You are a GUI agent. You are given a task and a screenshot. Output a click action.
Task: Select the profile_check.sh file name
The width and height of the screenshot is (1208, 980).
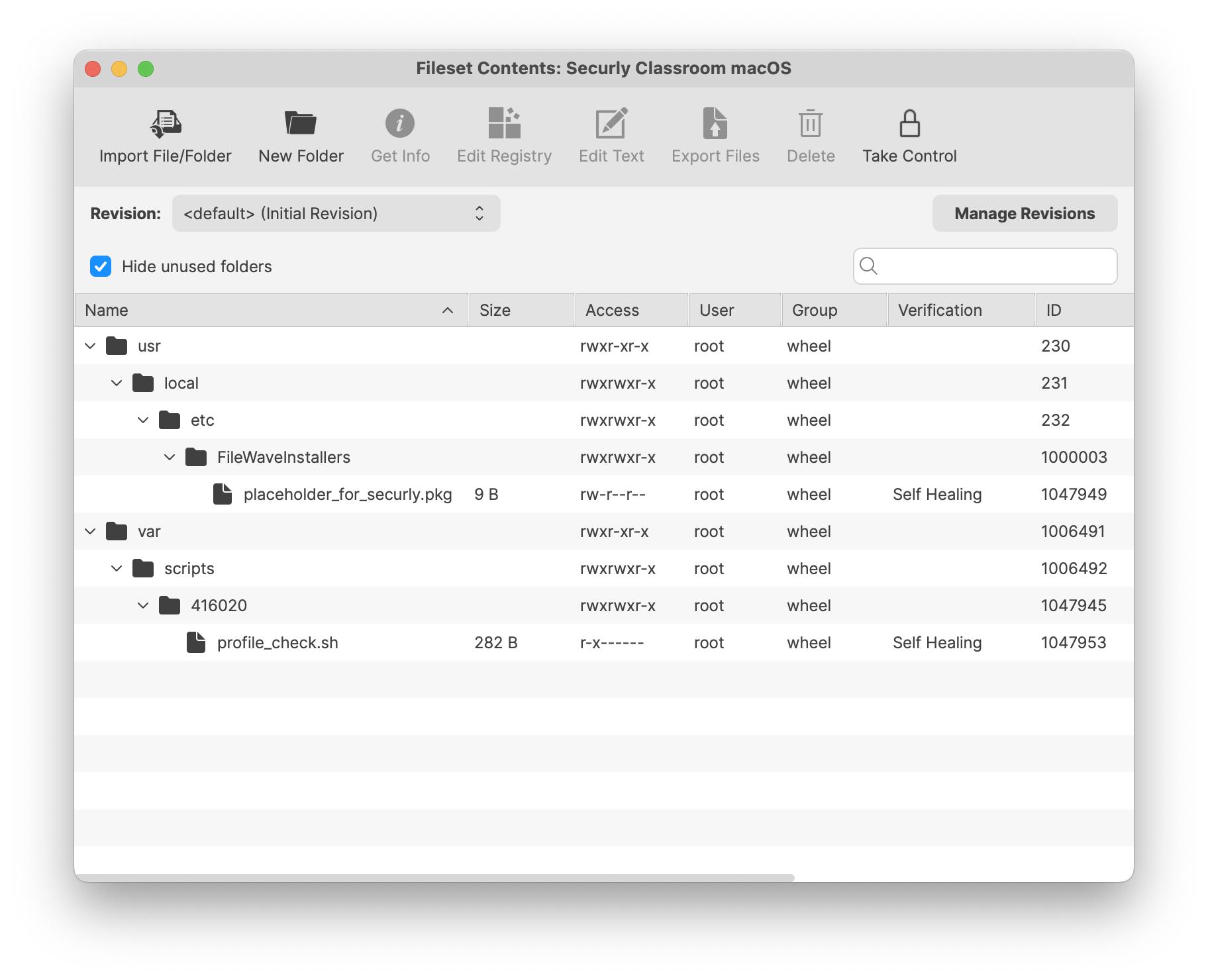coord(277,643)
